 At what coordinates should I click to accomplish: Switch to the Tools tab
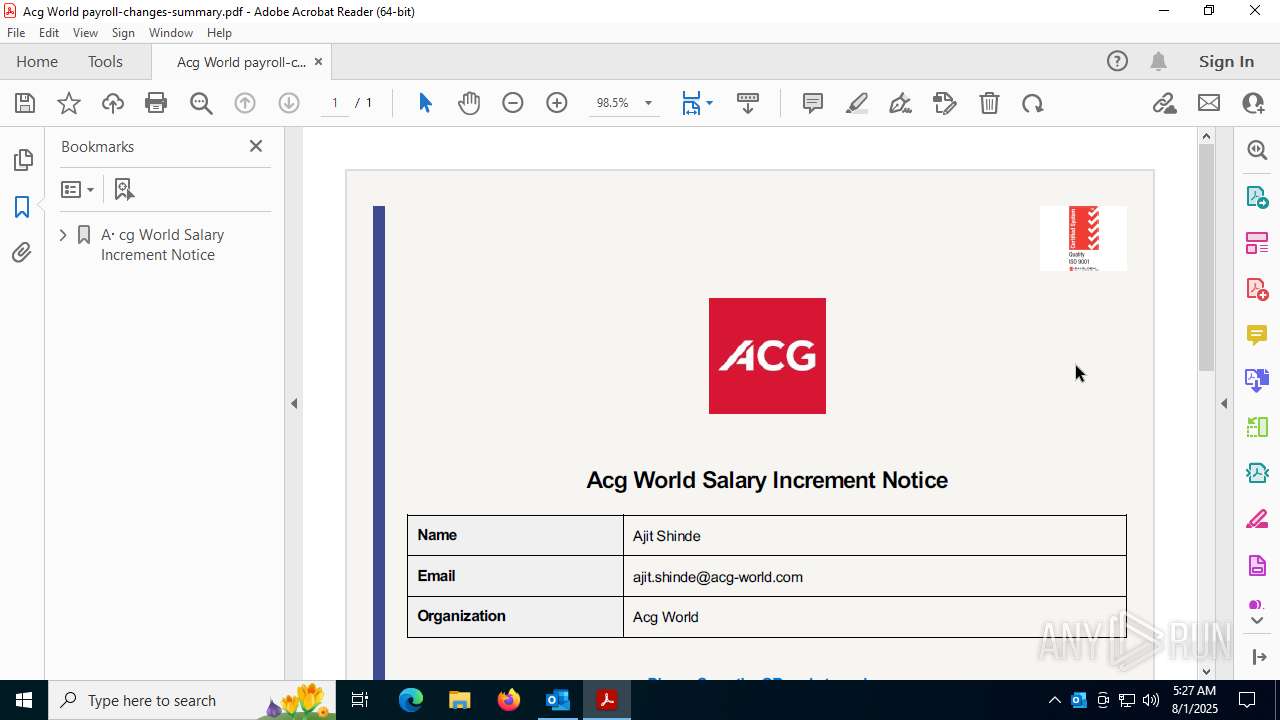click(105, 62)
